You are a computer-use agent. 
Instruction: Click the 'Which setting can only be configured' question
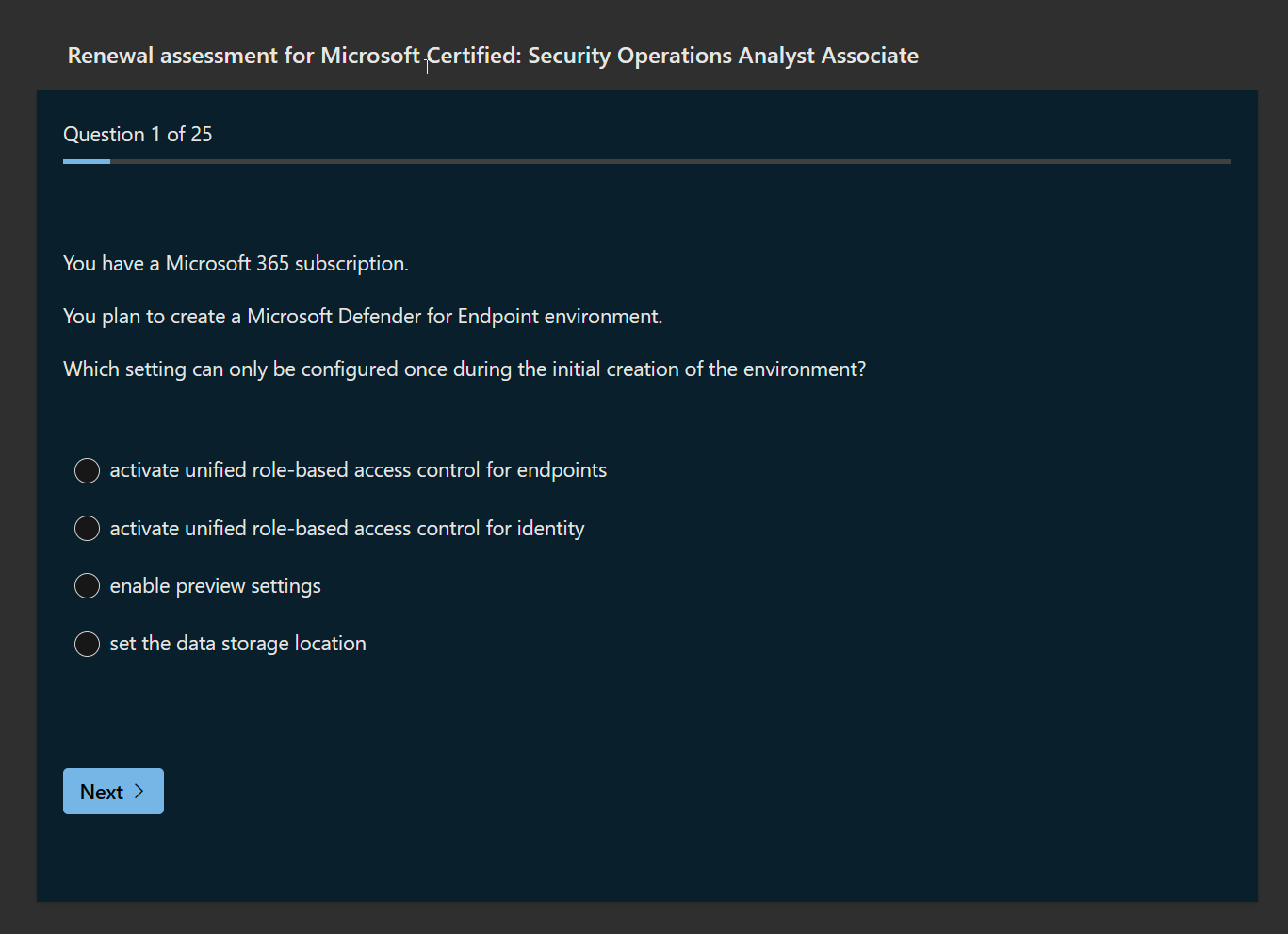pos(465,369)
